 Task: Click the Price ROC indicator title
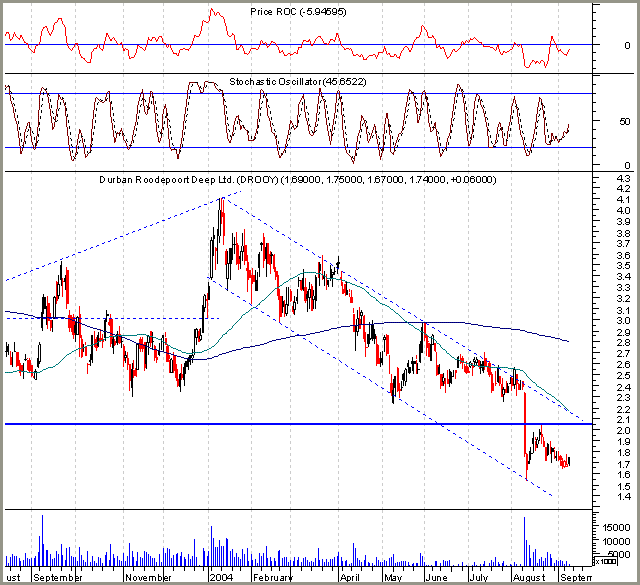click(298, 12)
